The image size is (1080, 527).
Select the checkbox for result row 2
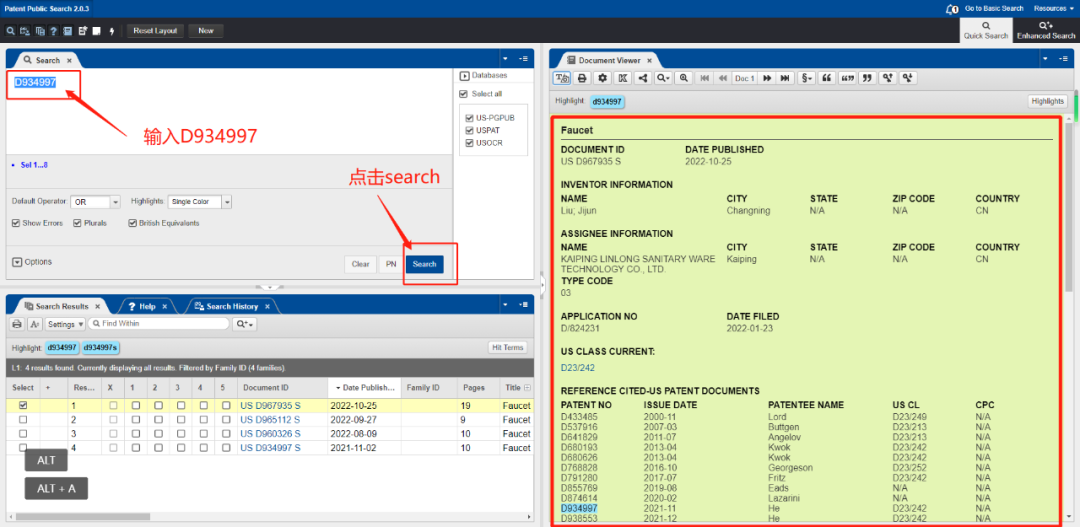tap(23, 420)
